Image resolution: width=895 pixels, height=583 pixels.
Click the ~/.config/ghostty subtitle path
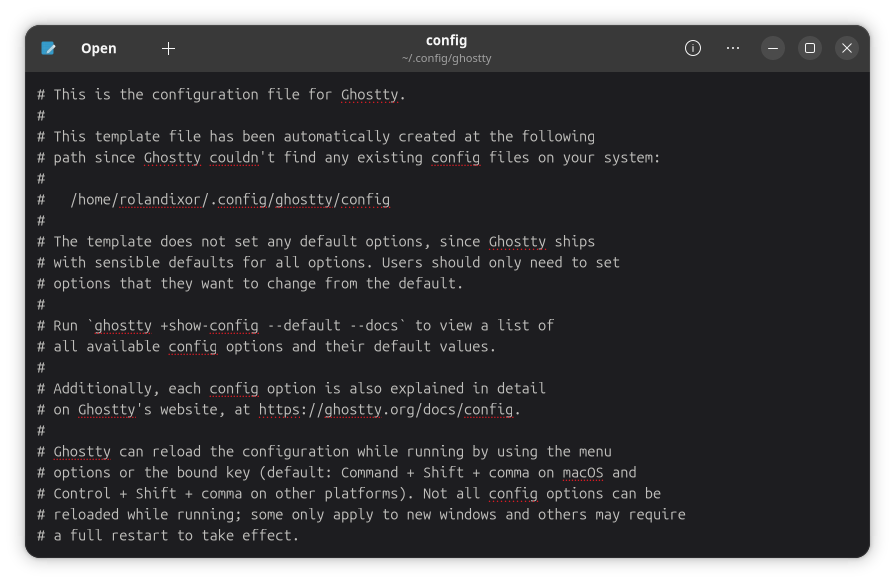446,58
